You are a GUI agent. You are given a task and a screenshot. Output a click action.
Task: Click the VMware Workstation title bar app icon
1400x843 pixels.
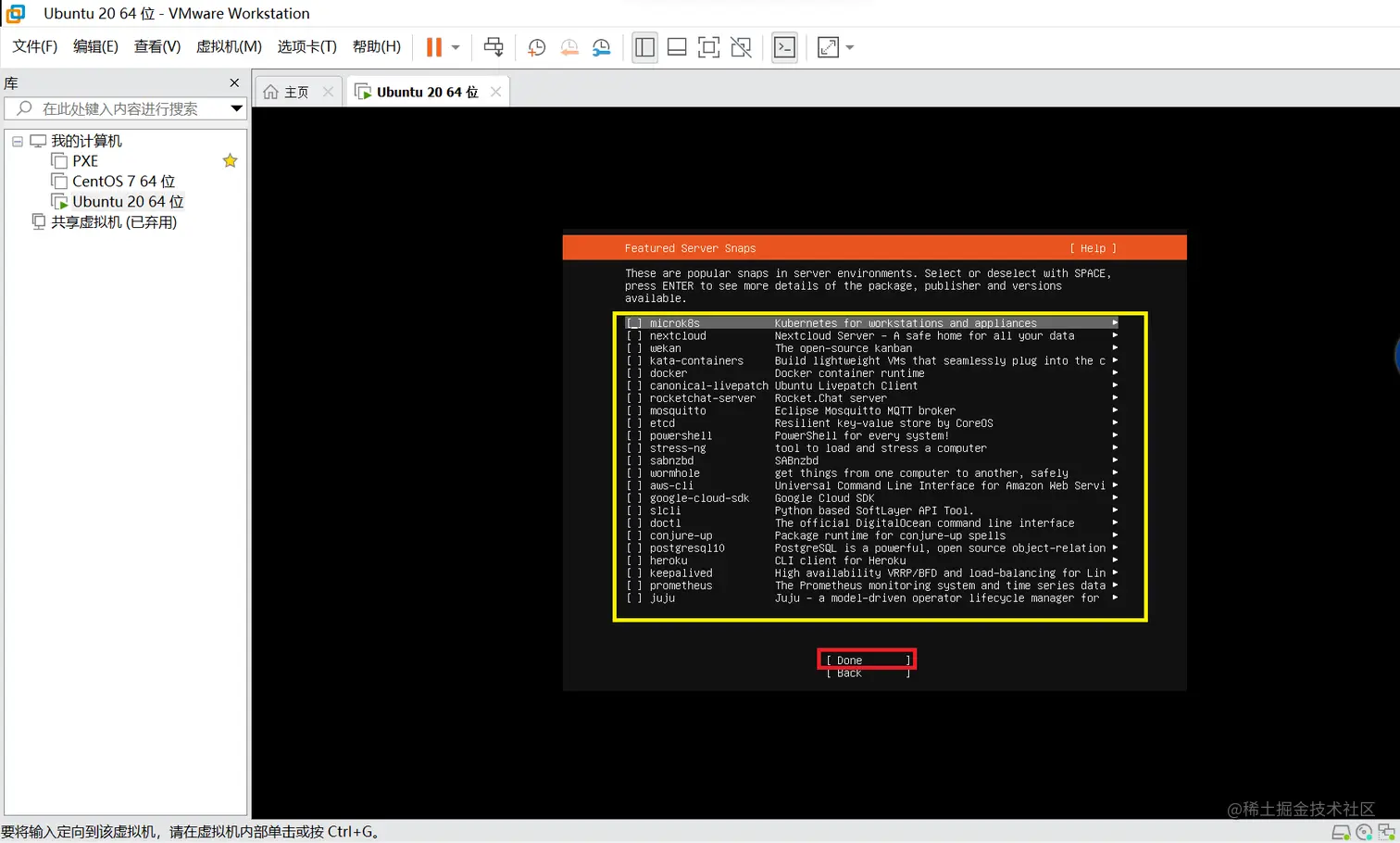[x=16, y=13]
